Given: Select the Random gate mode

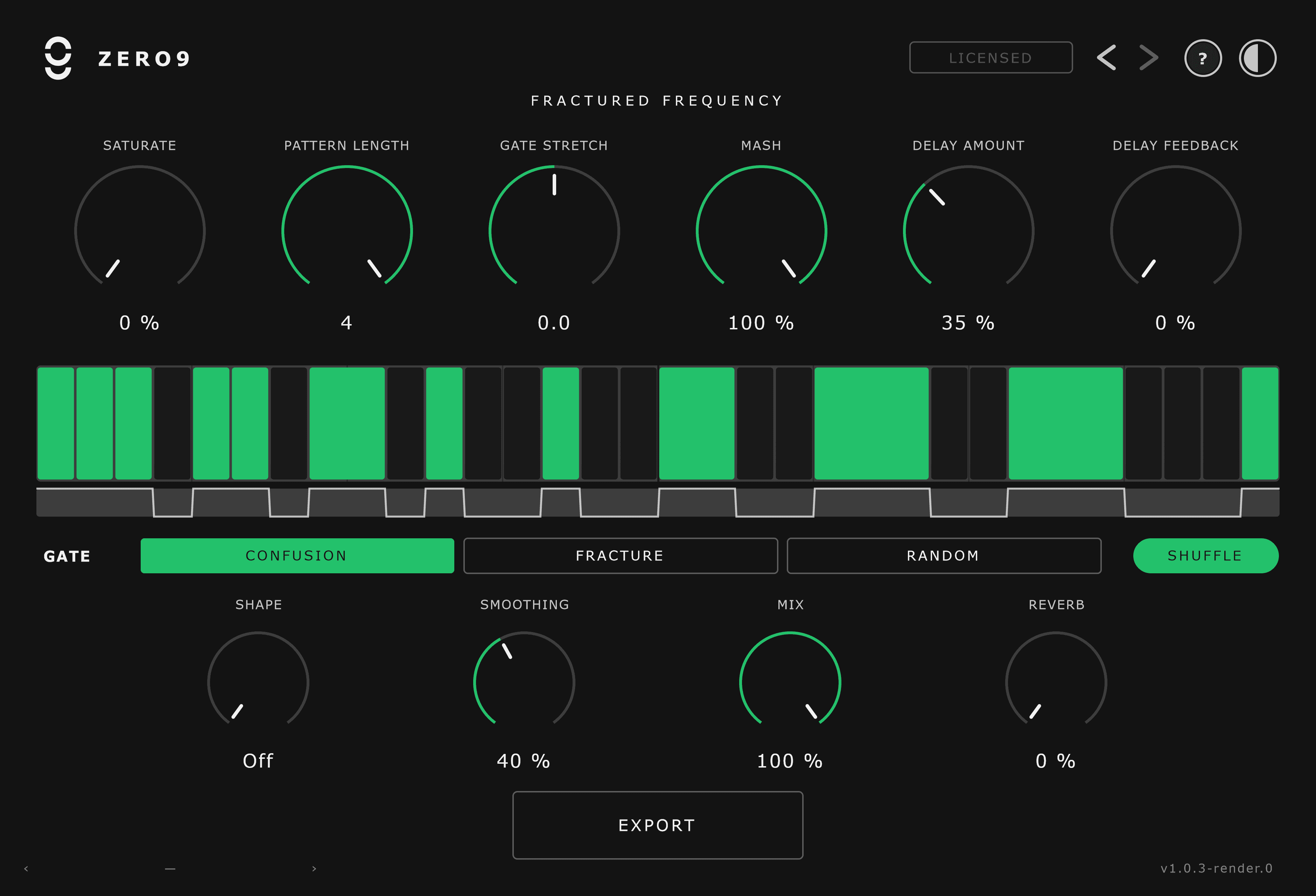Looking at the screenshot, I should pyautogui.click(x=944, y=555).
